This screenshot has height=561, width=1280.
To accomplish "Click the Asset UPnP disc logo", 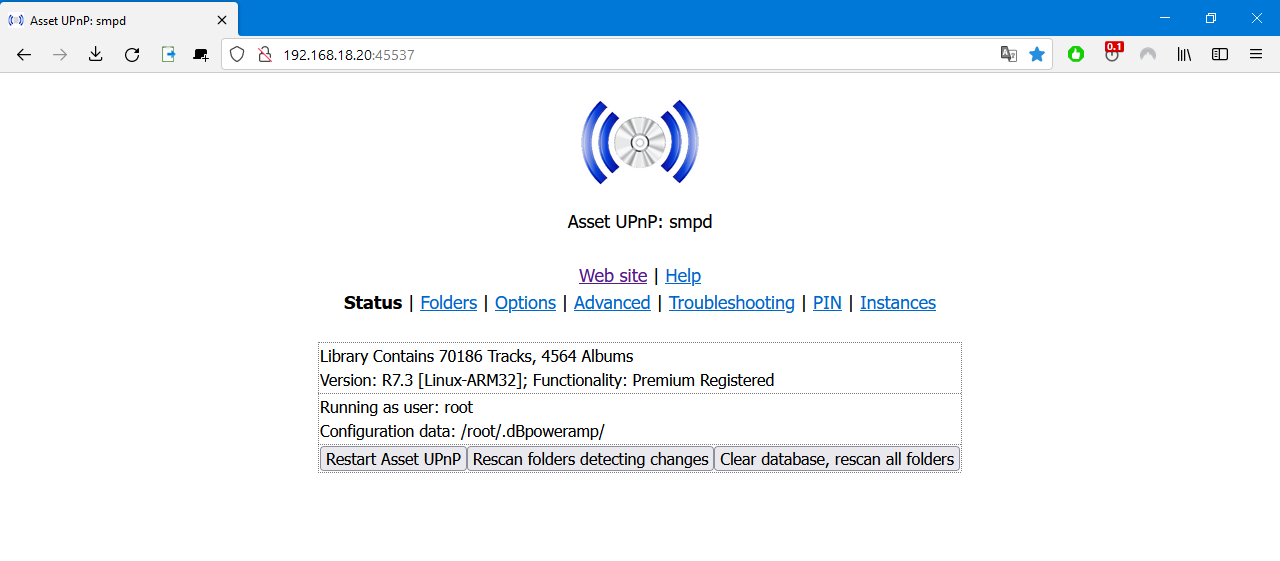I will coord(640,142).
